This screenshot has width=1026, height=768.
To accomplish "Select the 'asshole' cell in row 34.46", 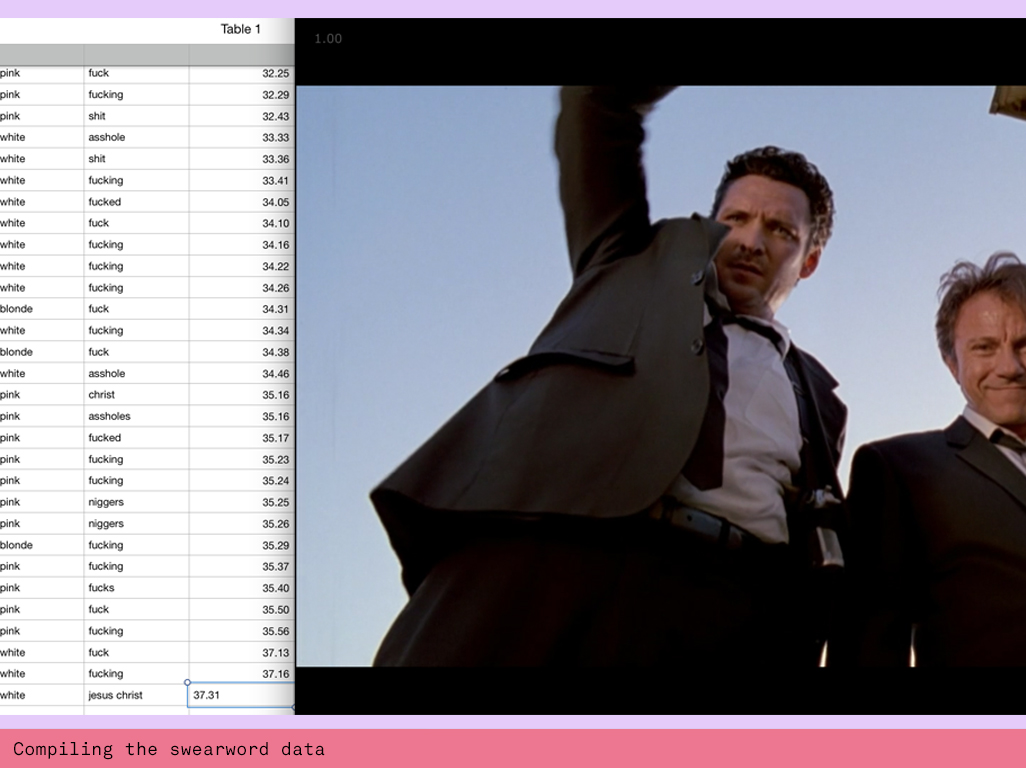I will click(x=136, y=374).
